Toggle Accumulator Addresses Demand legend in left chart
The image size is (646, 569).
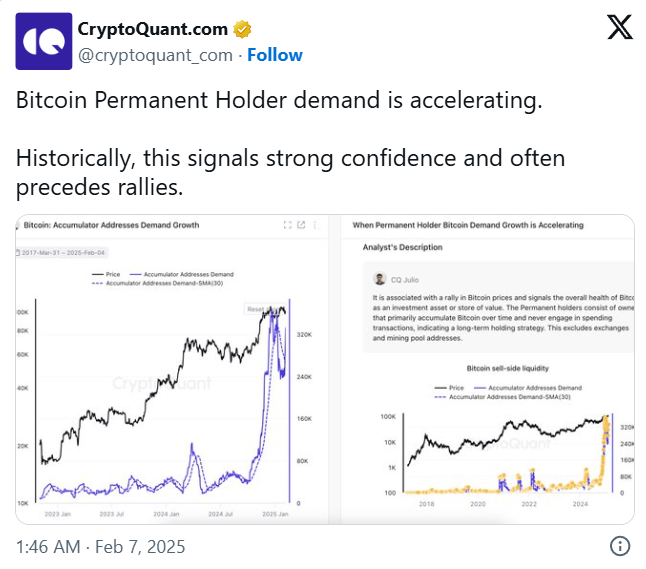tap(182, 274)
